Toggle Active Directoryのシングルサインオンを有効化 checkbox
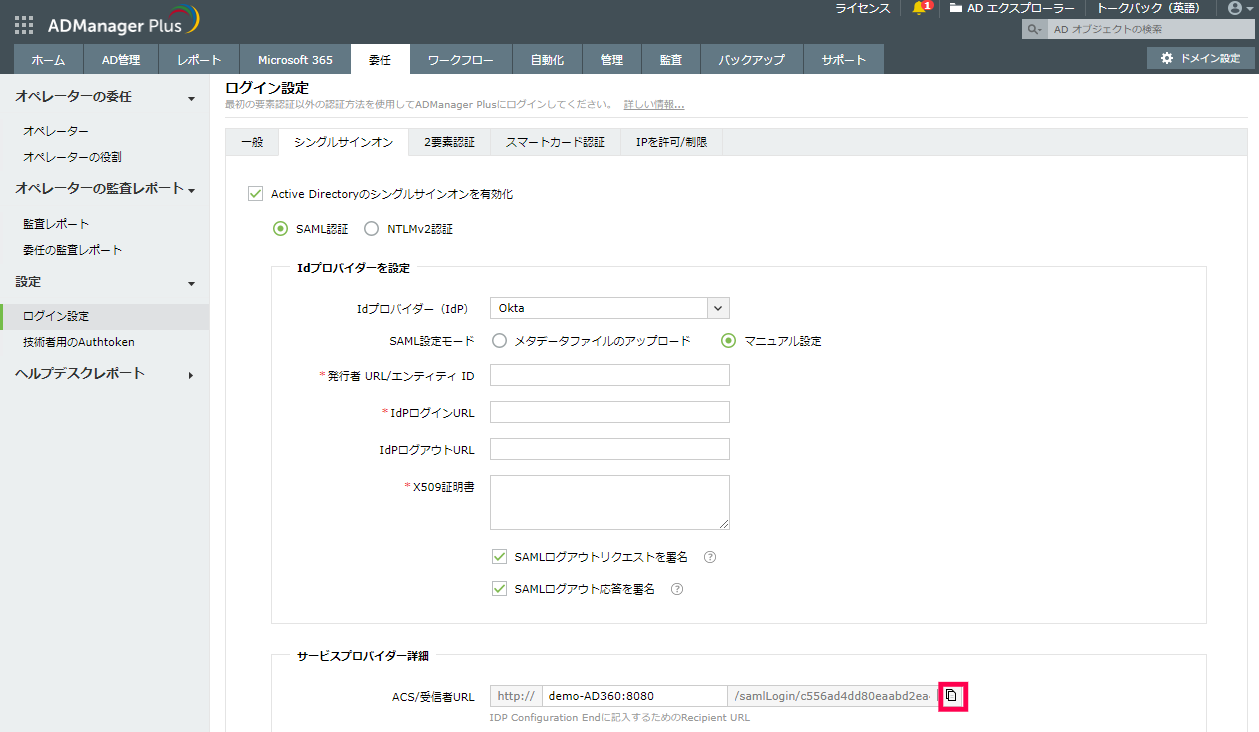Screen dimensions: 1259x732 (x=254, y=194)
